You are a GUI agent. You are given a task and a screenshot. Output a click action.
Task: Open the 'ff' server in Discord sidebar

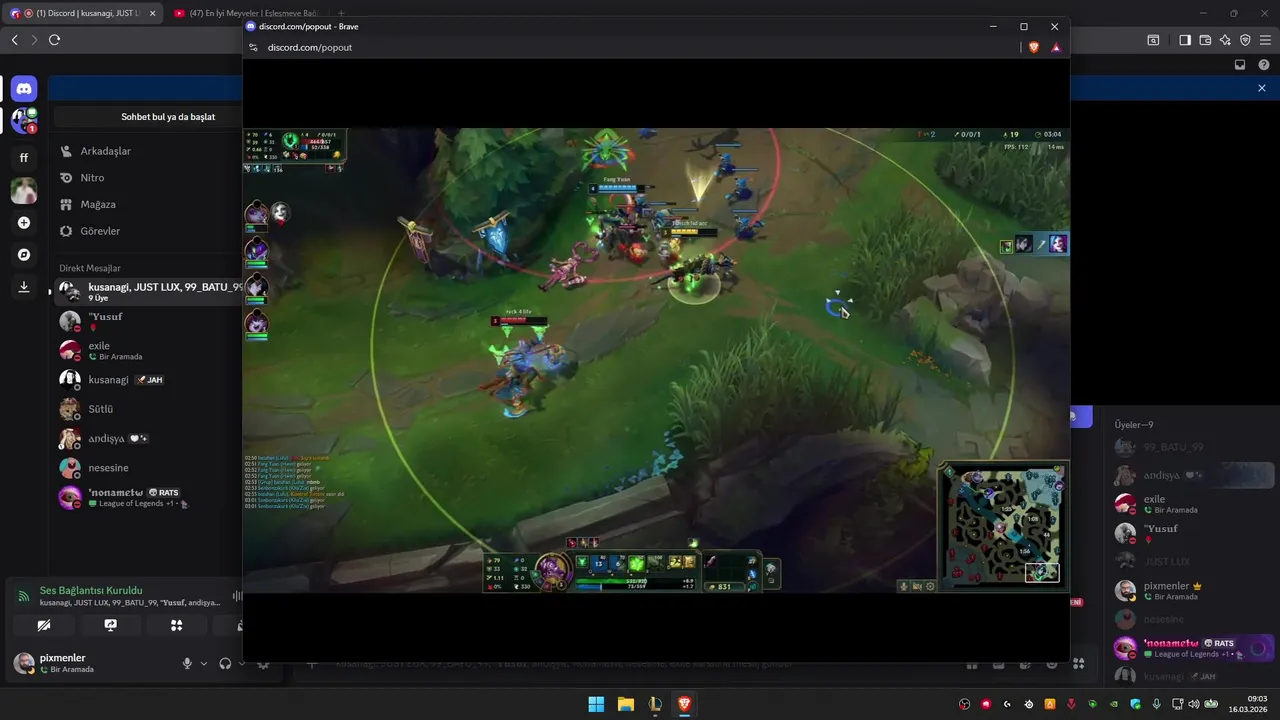tap(24, 157)
